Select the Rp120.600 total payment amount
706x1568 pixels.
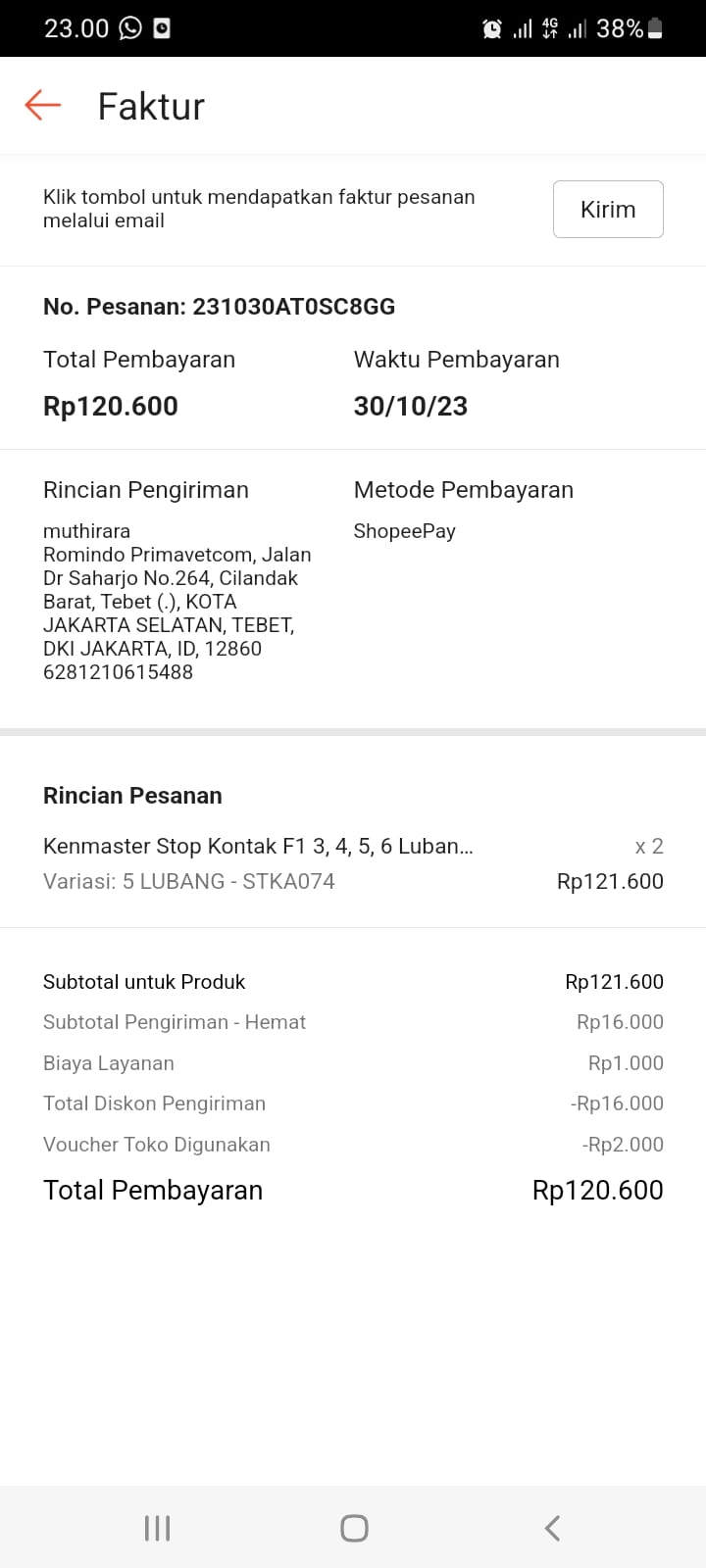tap(111, 406)
